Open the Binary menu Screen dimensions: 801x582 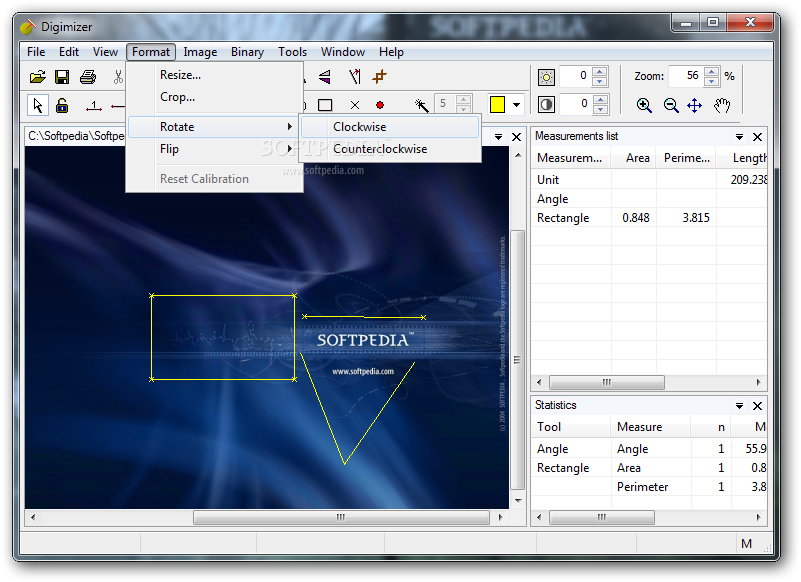coord(247,52)
